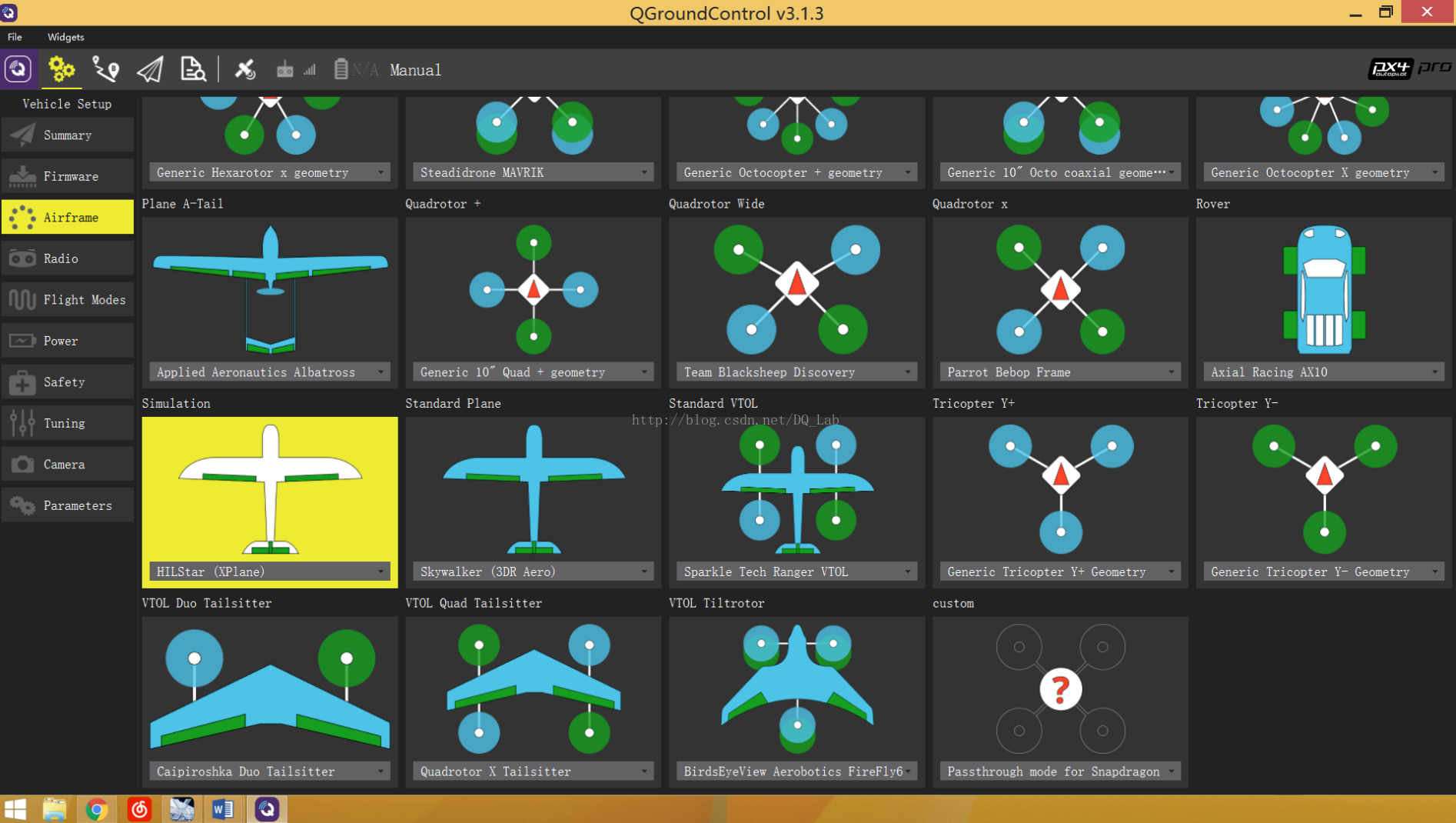
Task: Open File Explorer from the taskbar
Action: coord(55,809)
